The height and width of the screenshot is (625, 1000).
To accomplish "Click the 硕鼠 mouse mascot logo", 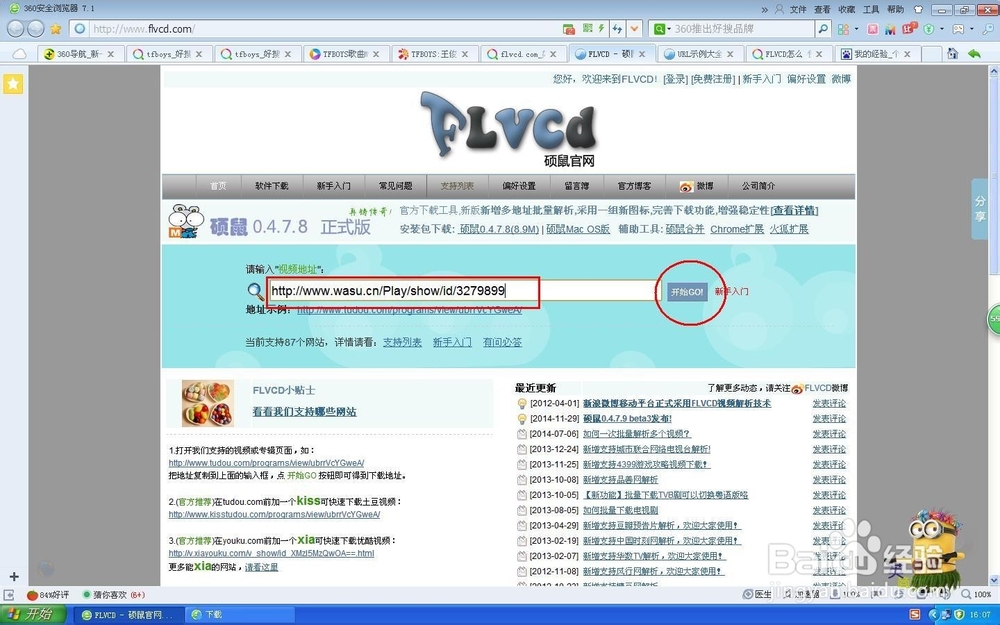I will pos(186,221).
